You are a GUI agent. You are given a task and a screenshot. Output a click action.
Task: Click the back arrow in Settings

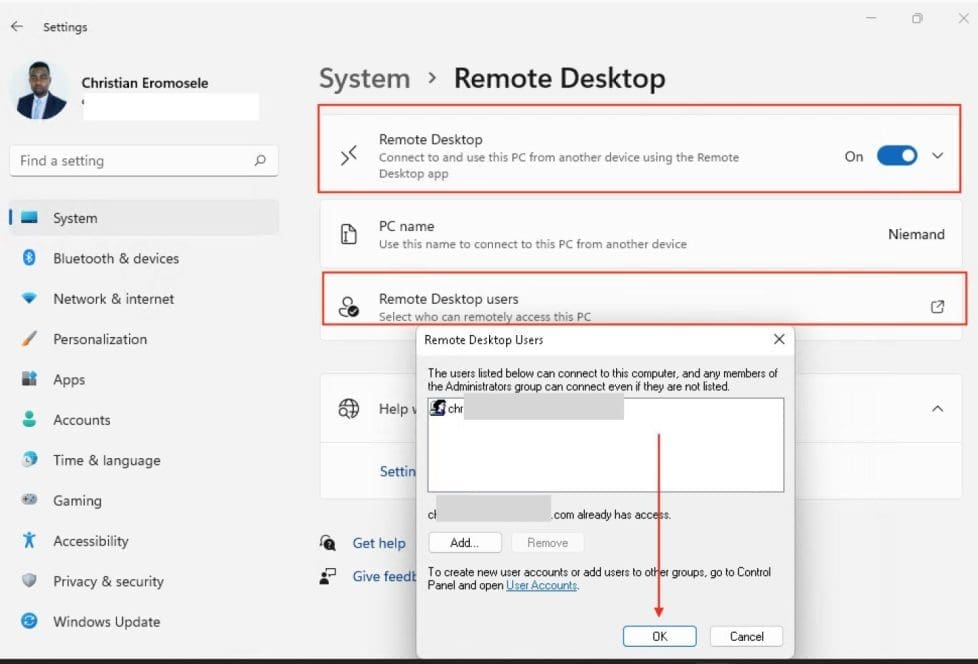(17, 27)
